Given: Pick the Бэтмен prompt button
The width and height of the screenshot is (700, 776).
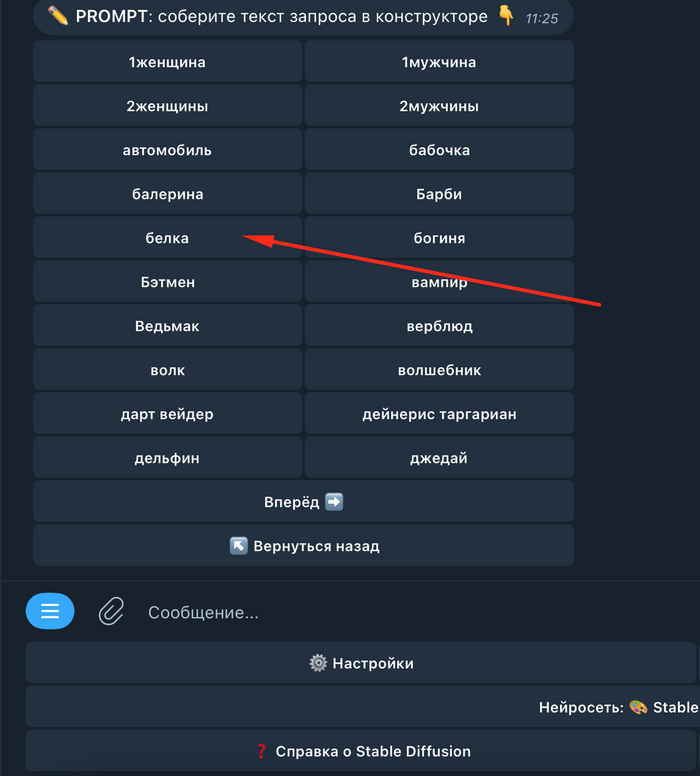Looking at the screenshot, I should (x=167, y=282).
